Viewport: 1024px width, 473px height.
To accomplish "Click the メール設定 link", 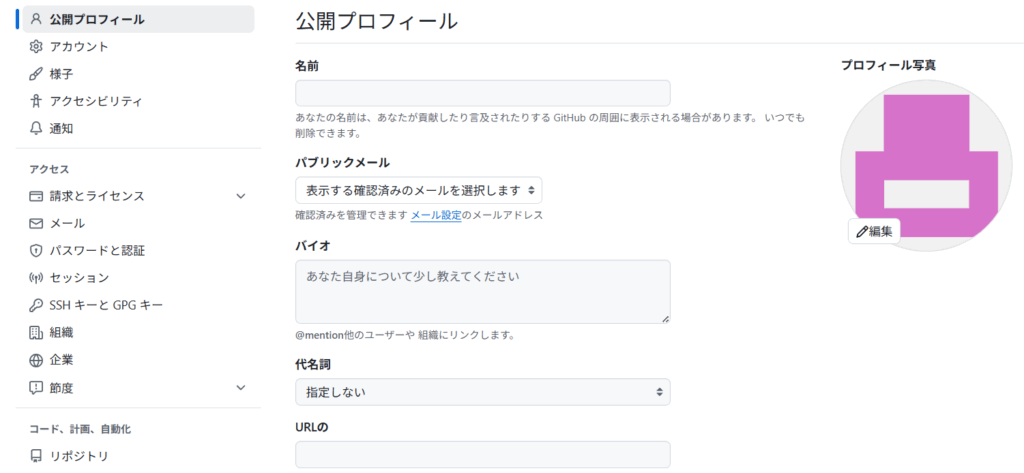I will 436,215.
